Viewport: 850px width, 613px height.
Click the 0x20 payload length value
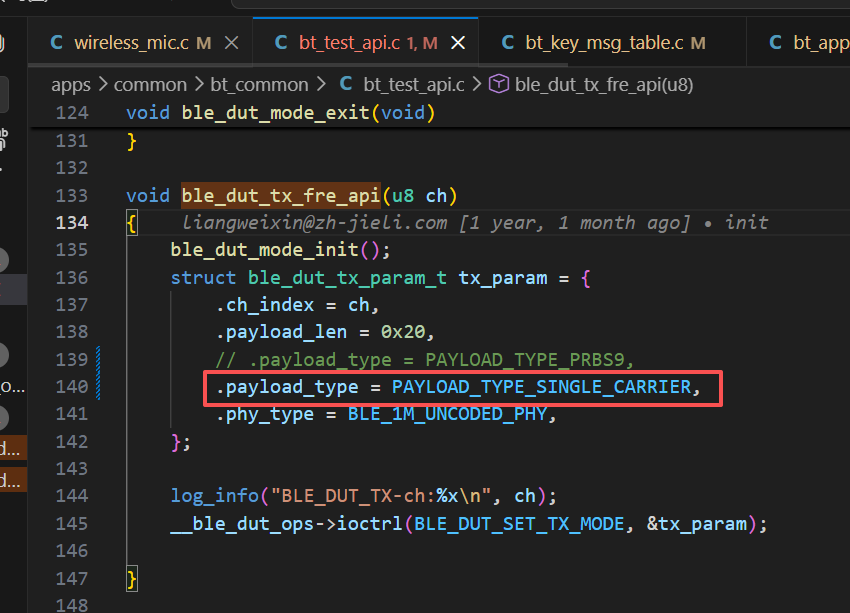403,332
